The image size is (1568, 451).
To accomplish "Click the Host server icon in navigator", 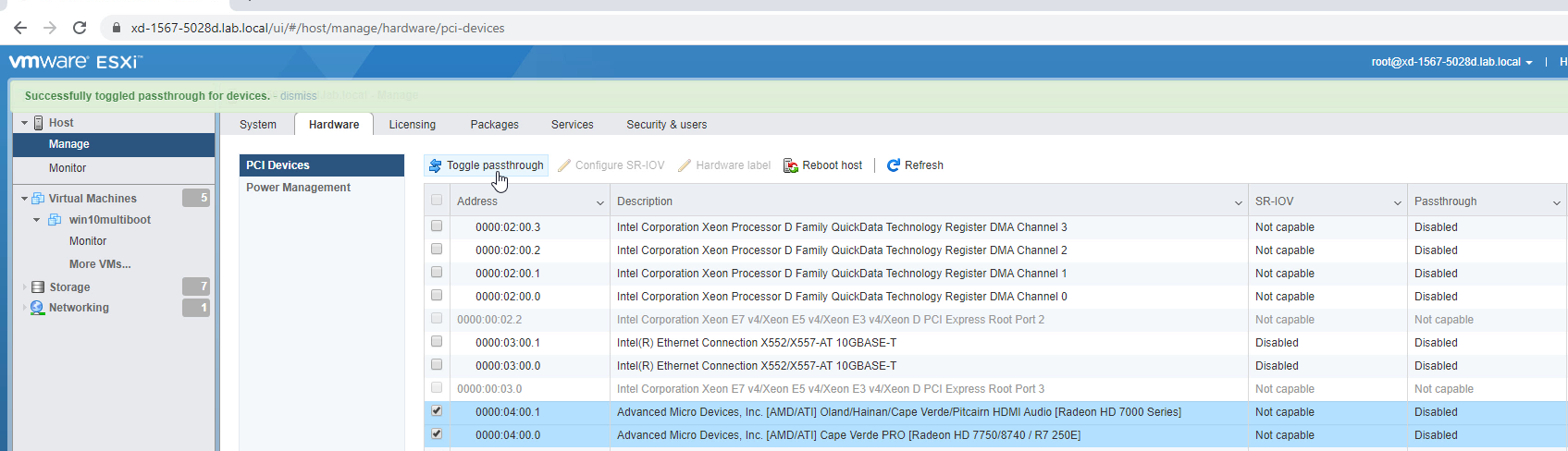I will tap(38, 123).
